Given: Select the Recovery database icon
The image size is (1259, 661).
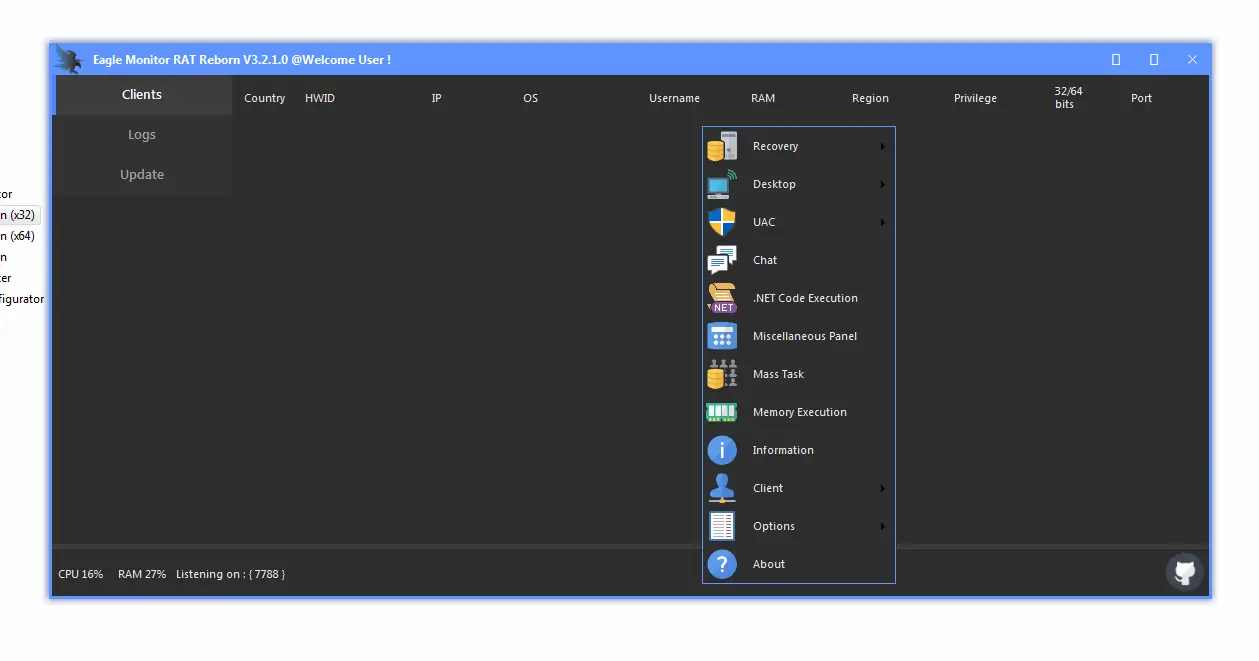Looking at the screenshot, I should (722, 146).
